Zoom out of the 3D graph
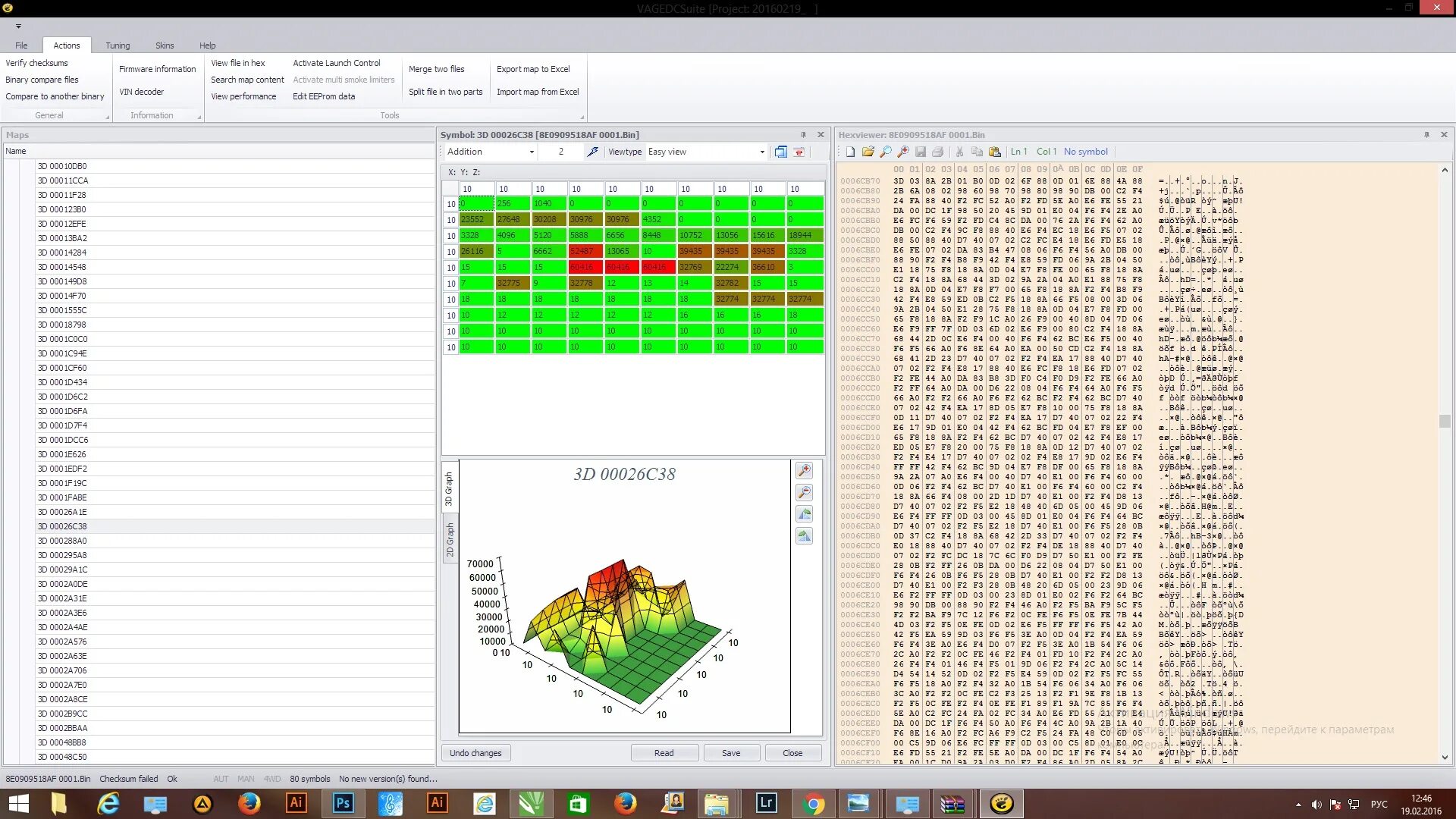This screenshot has height=819, width=1456. point(804,493)
